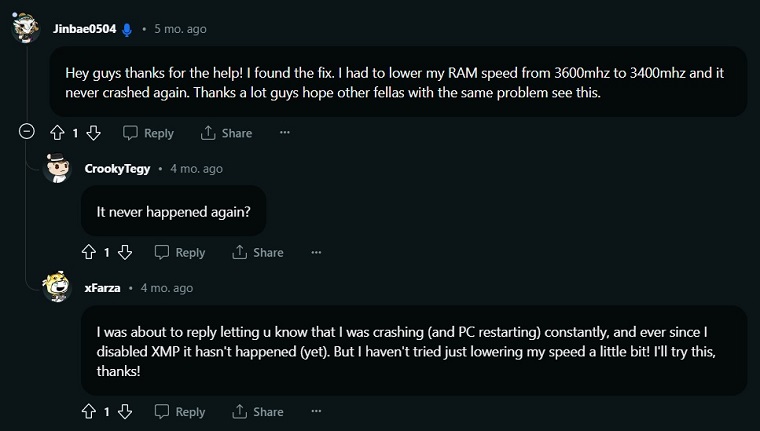Screen dimensions: 760x431
Task: Click the microphone OP badge beside Jinbae0504
Action: [x=127, y=30]
